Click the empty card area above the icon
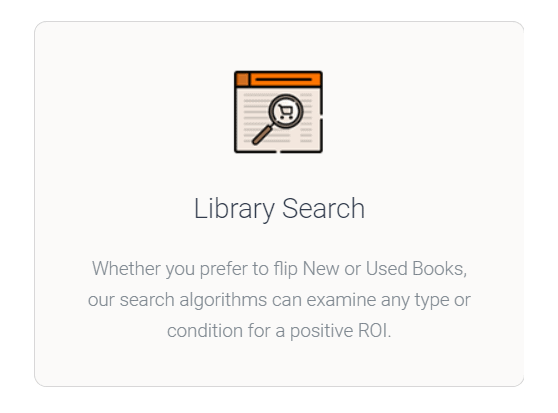558x413 pixels. (x=279, y=46)
